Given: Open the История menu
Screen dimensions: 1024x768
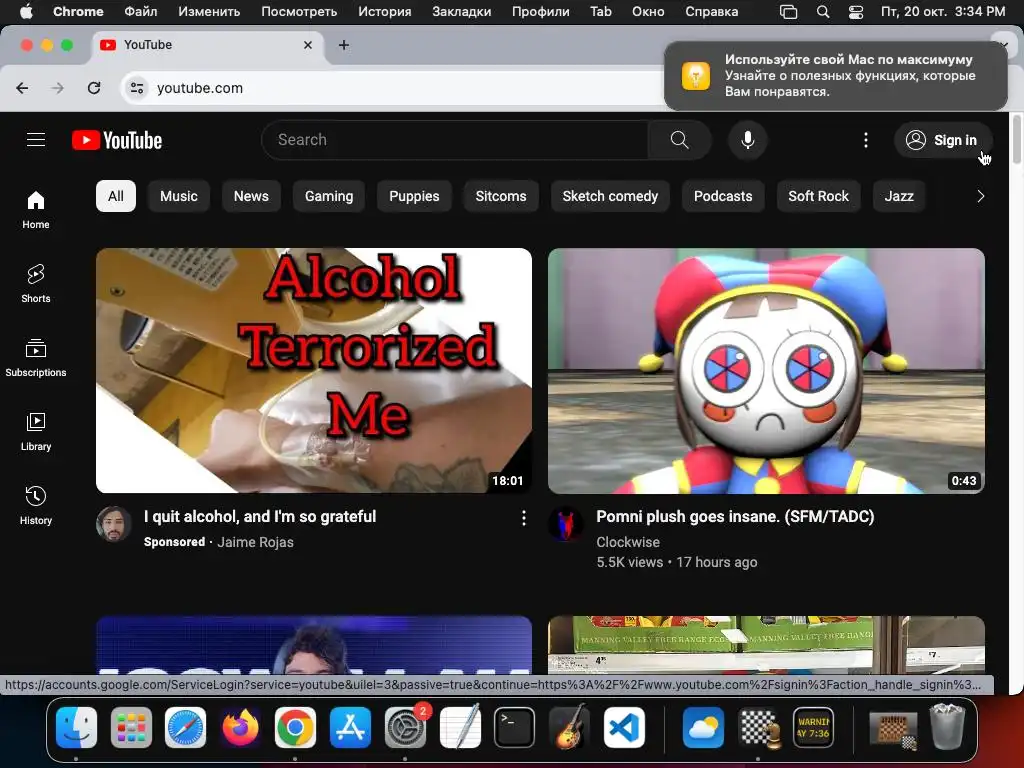Looking at the screenshot, I should click(385, 11).
